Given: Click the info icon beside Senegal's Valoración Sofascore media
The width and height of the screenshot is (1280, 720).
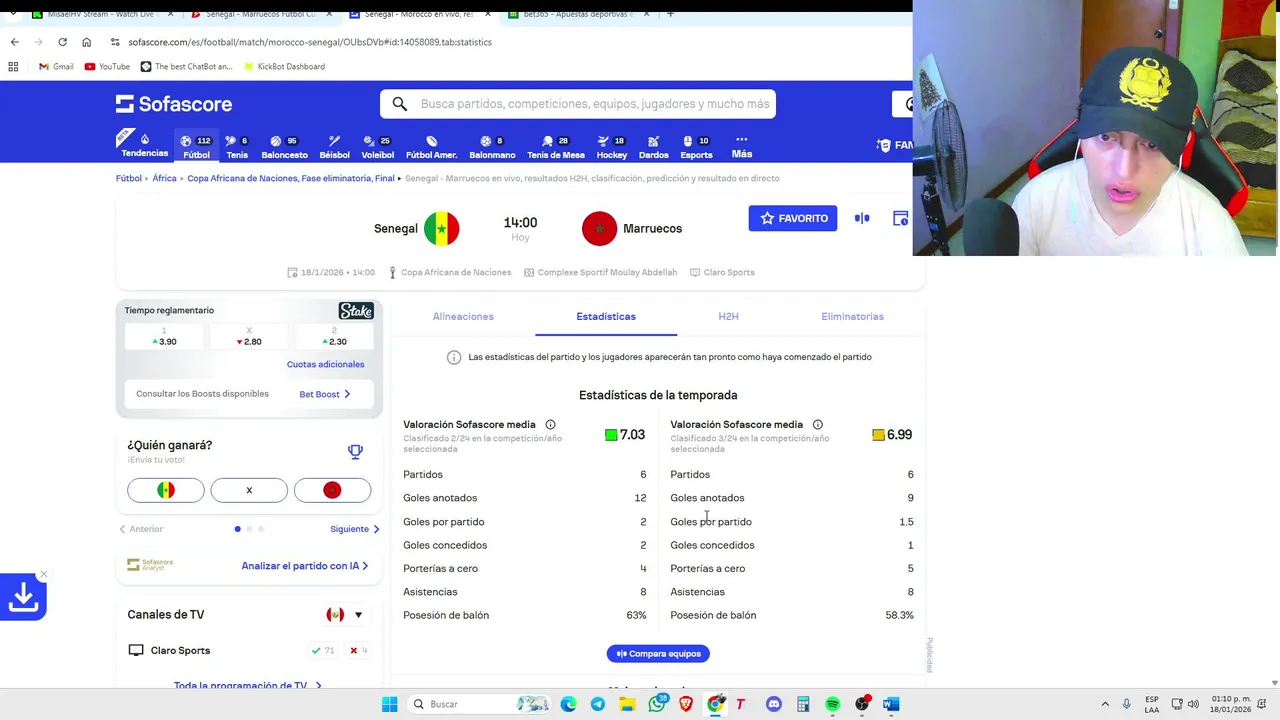Looking at the screenshot, I should point(550,425).
